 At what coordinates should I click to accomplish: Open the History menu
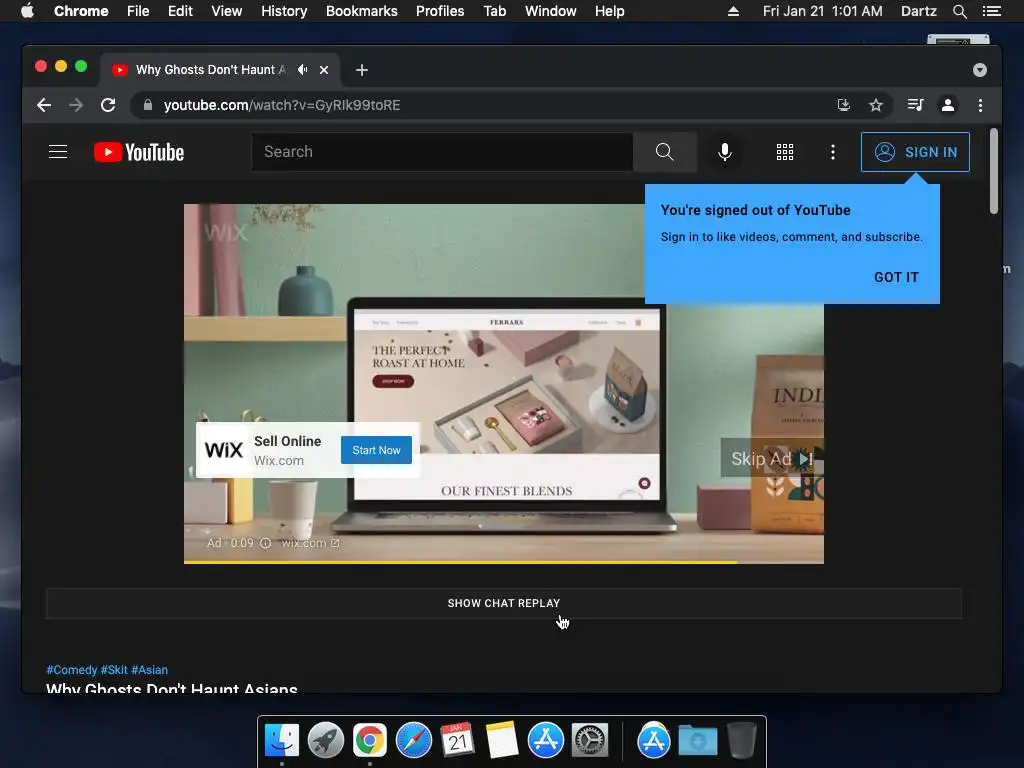click(x=284, y=11)
